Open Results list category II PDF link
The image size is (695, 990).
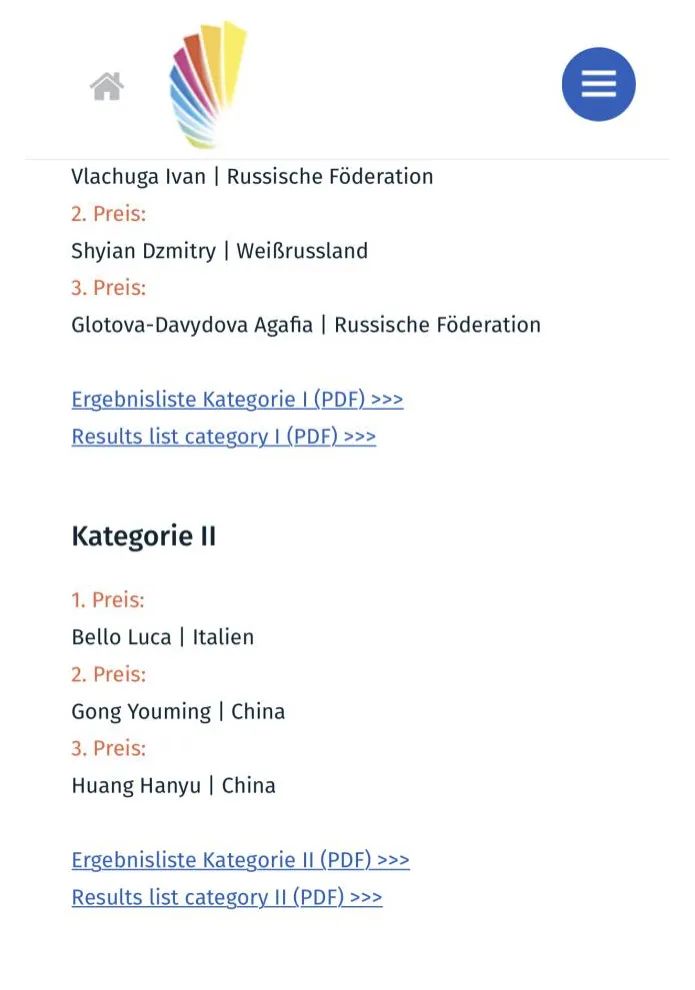coord(227,897)
